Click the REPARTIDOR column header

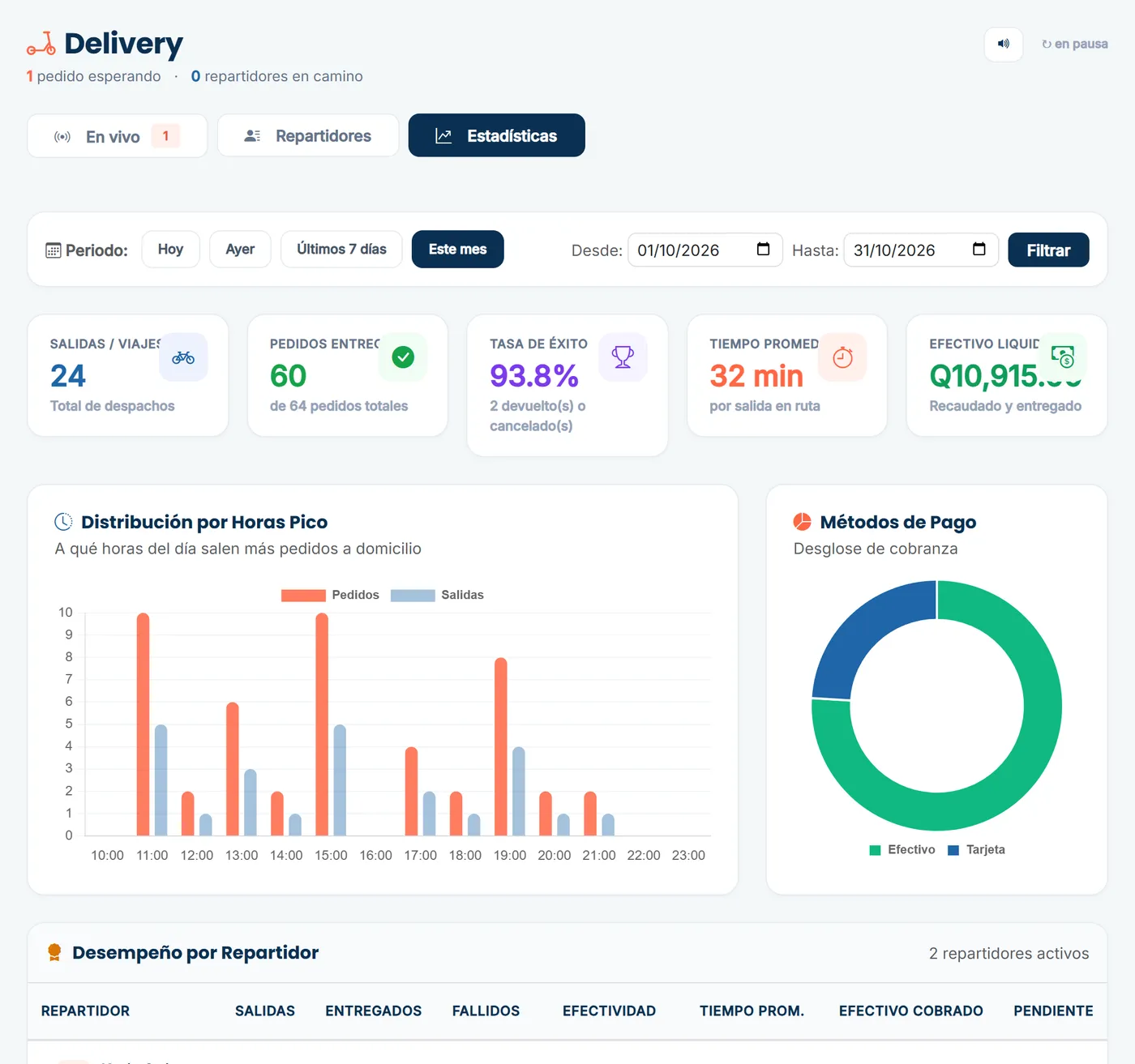click(85, 1011)
